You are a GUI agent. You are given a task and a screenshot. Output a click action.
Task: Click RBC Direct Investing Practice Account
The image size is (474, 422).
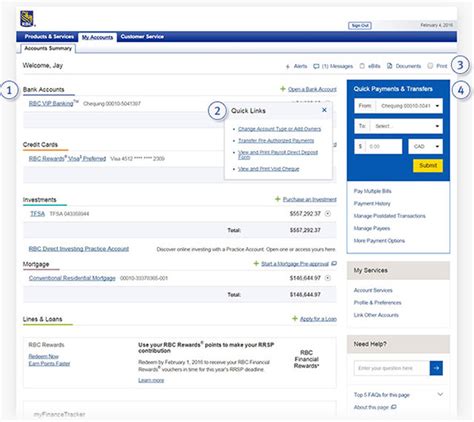79,249
